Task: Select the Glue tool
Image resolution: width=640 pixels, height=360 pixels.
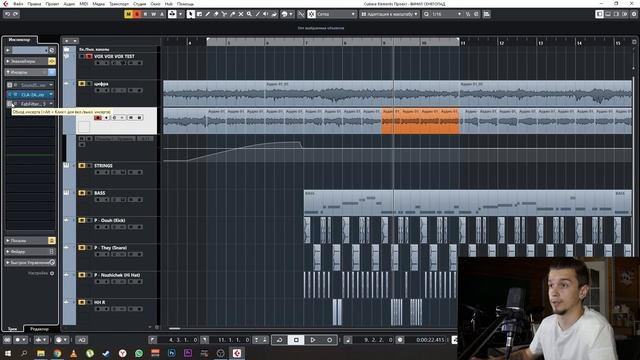Action: pos(233,14)
